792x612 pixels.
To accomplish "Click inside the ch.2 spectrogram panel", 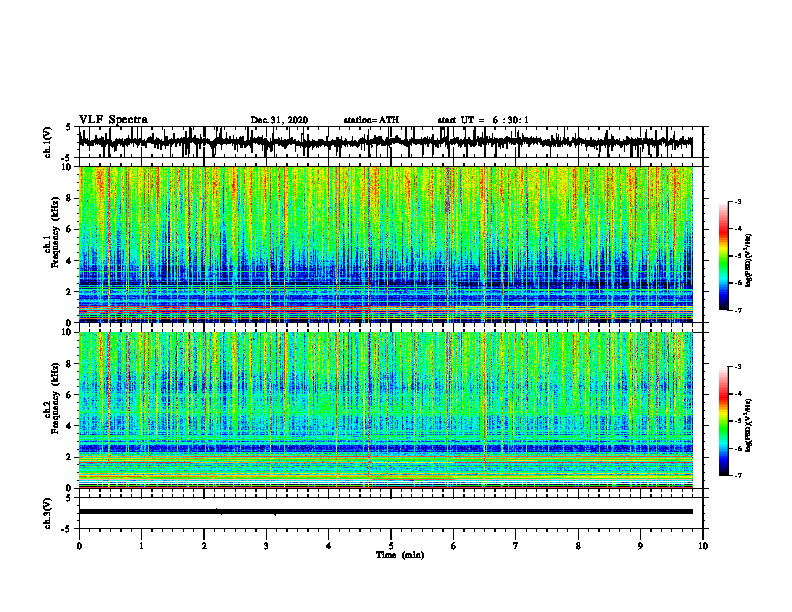I will click(x=386, y=410).
